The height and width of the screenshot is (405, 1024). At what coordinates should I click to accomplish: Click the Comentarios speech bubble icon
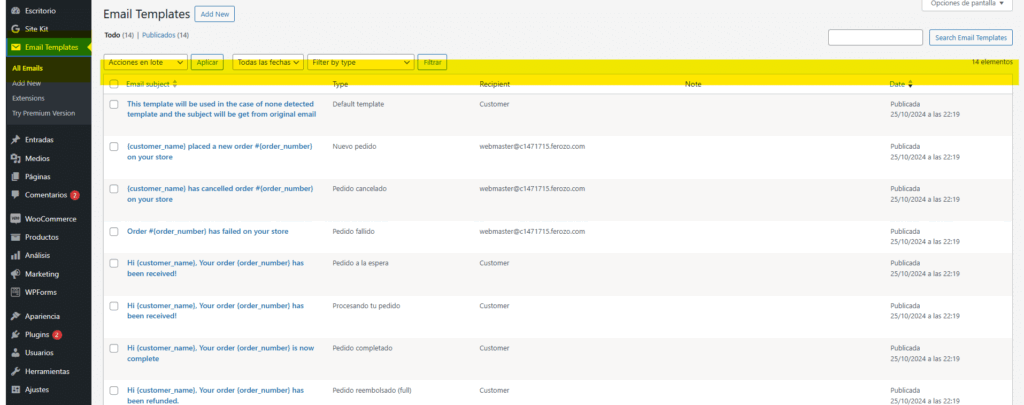16,195
